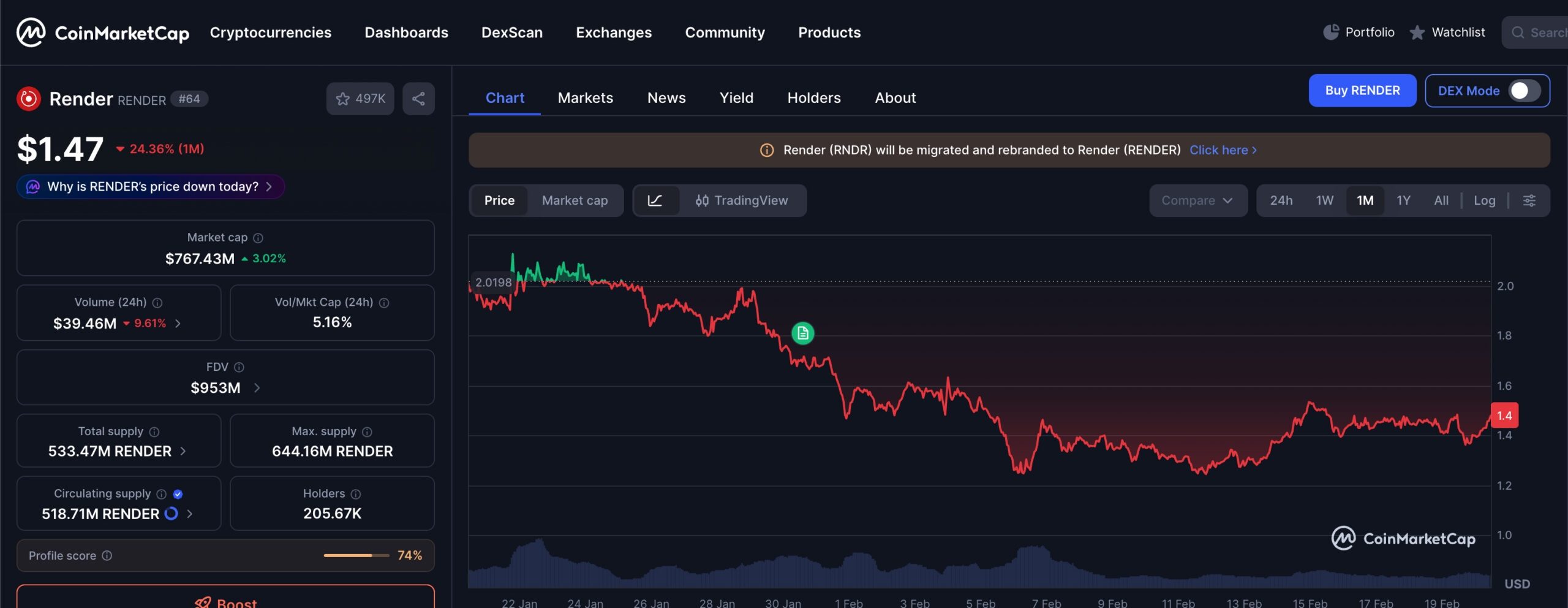1568x608 pixels.
Task: Select the 1W time range
Action: (1325, 200)
